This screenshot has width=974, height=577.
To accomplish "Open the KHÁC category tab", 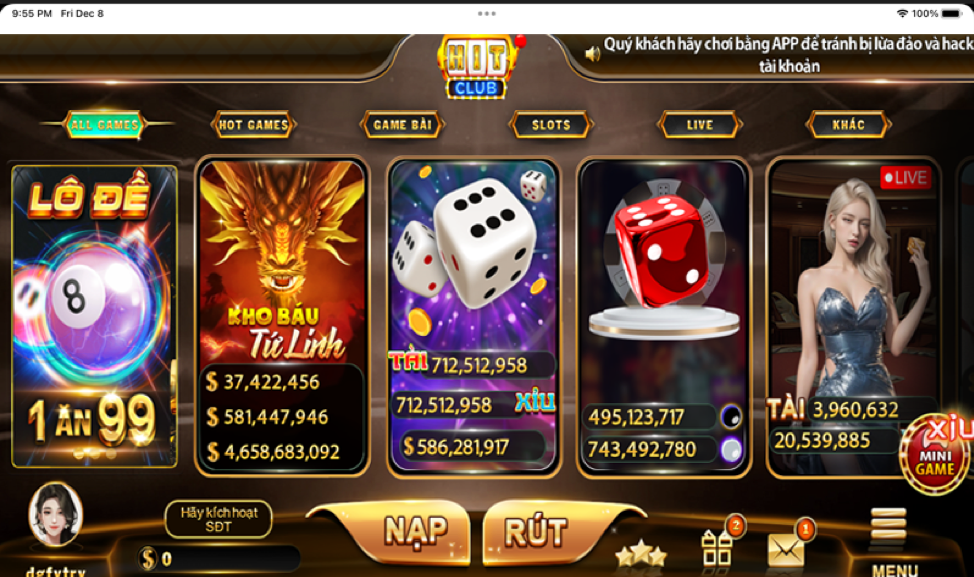I will 849,125.
